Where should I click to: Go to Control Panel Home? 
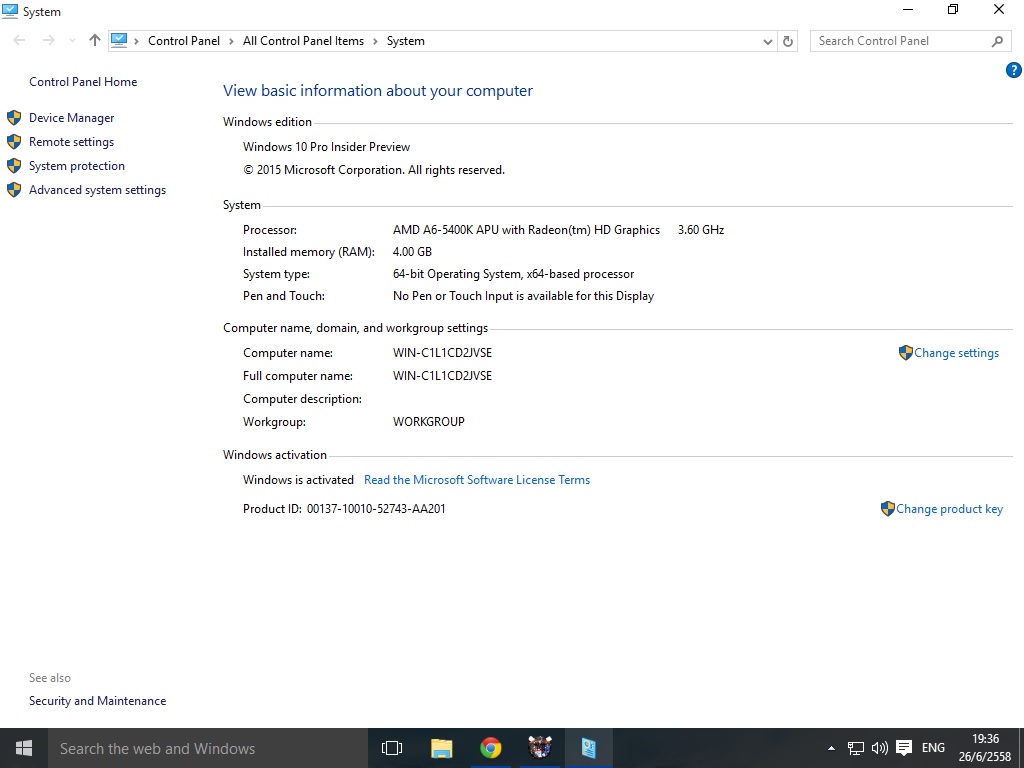pyautogui.click(x=83, y=82)
